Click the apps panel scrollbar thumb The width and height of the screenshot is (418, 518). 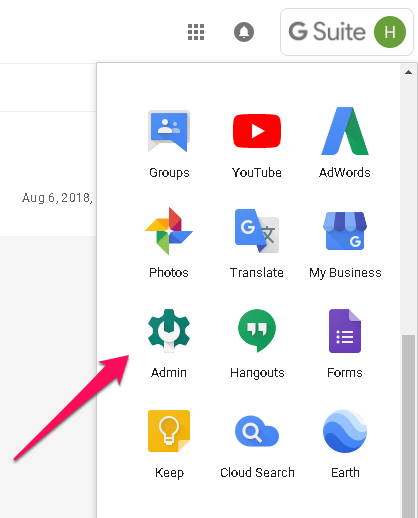point(408,426)
